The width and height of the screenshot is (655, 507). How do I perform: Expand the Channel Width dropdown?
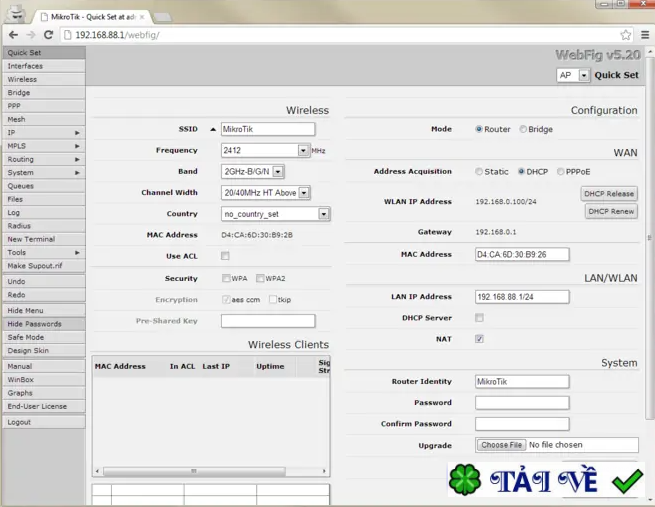pos(304,193)
